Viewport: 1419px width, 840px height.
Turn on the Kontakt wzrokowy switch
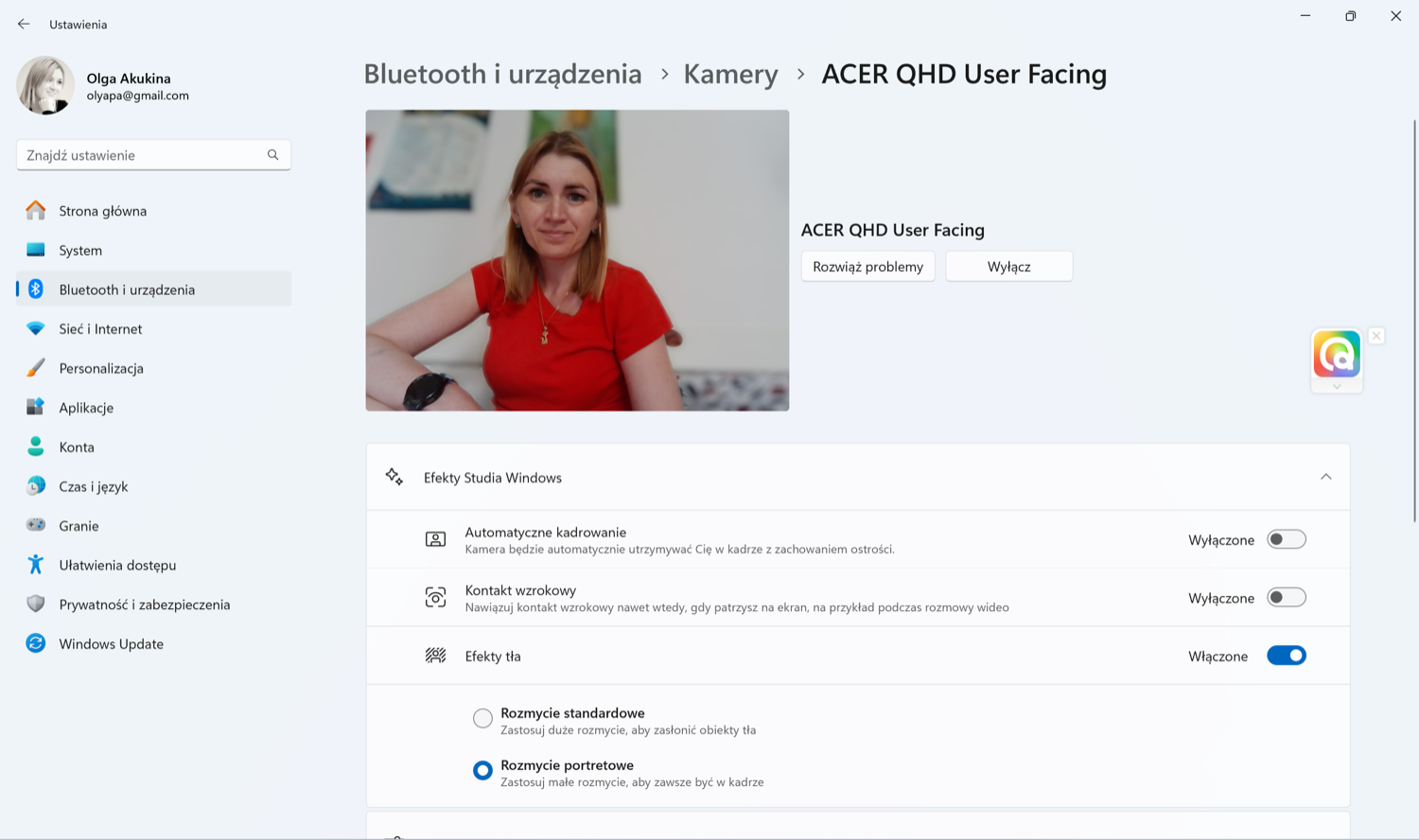[1287, 597]
